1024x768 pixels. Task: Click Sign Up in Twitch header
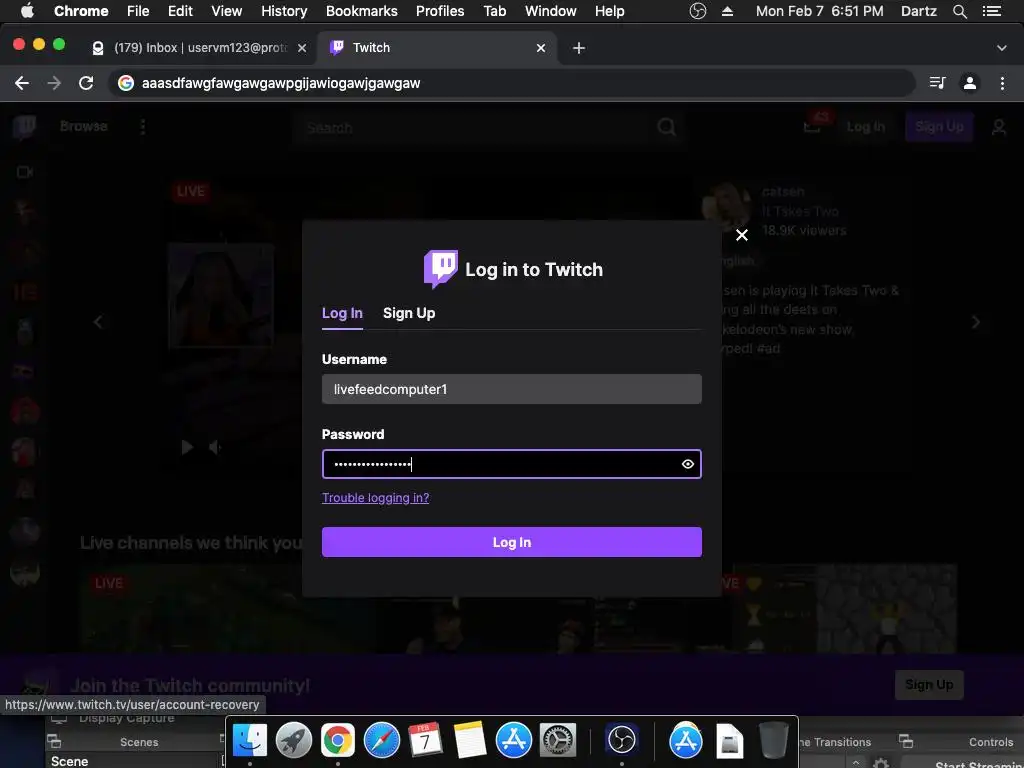click(x=939, y=127)
